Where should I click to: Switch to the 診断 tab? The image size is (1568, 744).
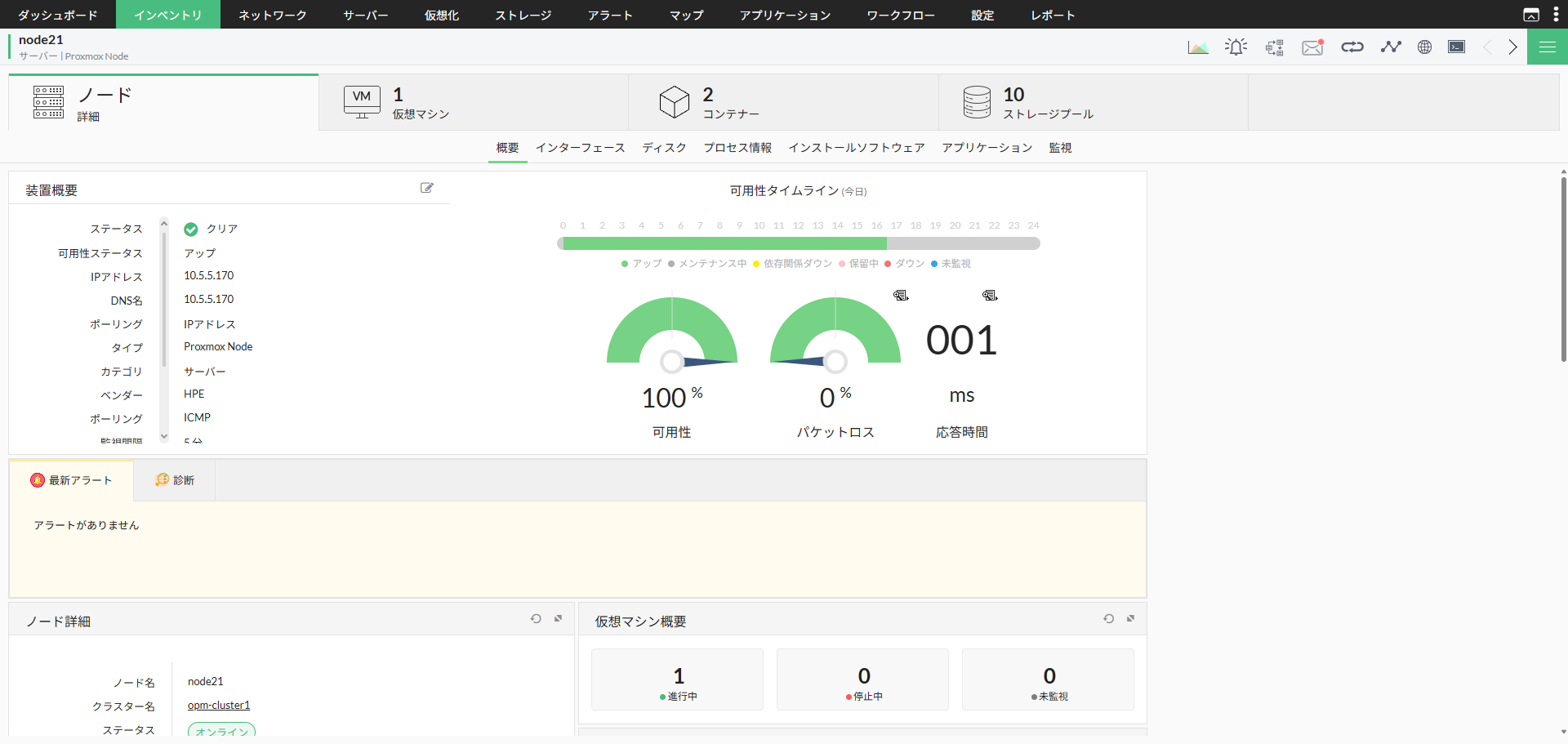[x=175, y=480]
